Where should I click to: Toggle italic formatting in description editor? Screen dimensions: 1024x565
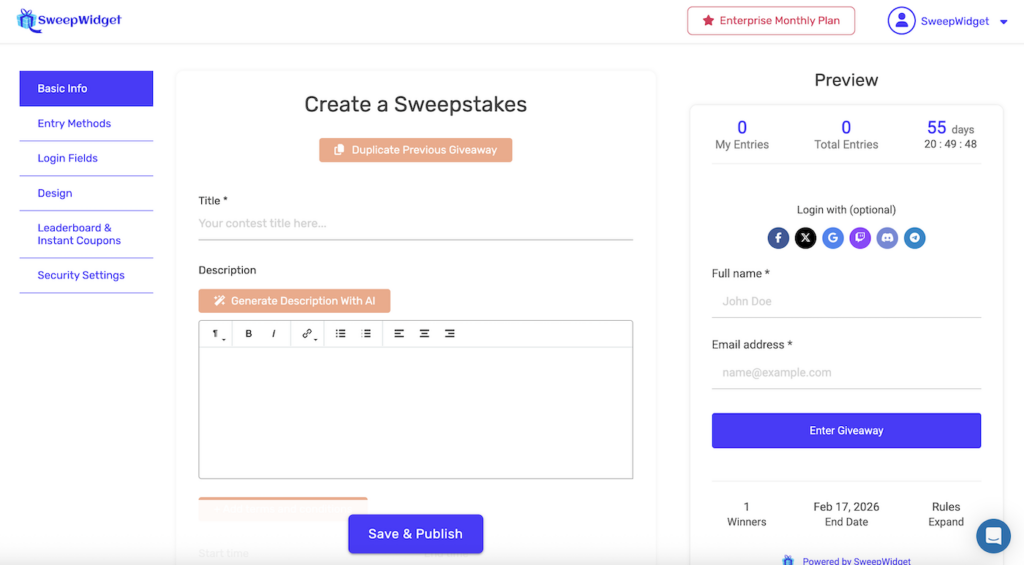(x=274, y=334)
